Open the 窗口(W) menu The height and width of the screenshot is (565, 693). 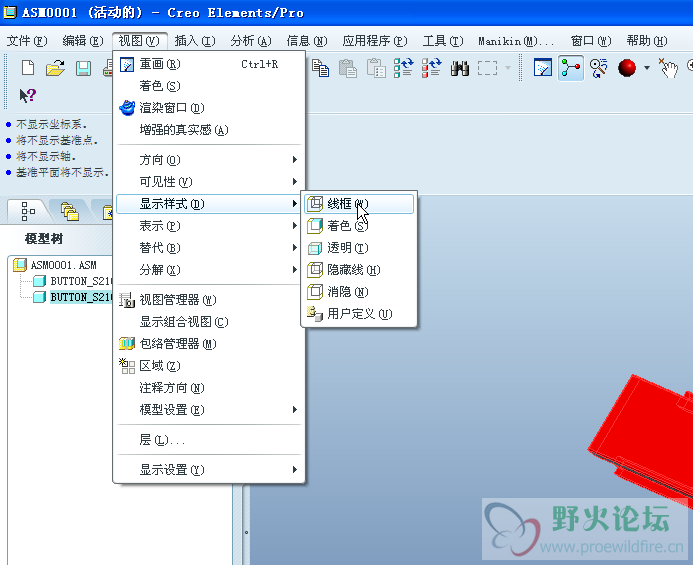click(x=591, y=41)
